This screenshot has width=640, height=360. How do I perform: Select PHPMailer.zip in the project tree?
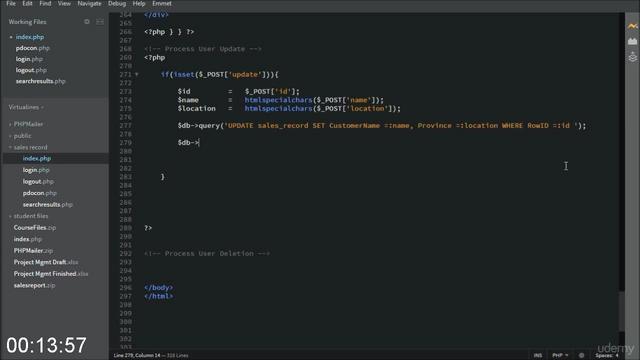(33, 251)
